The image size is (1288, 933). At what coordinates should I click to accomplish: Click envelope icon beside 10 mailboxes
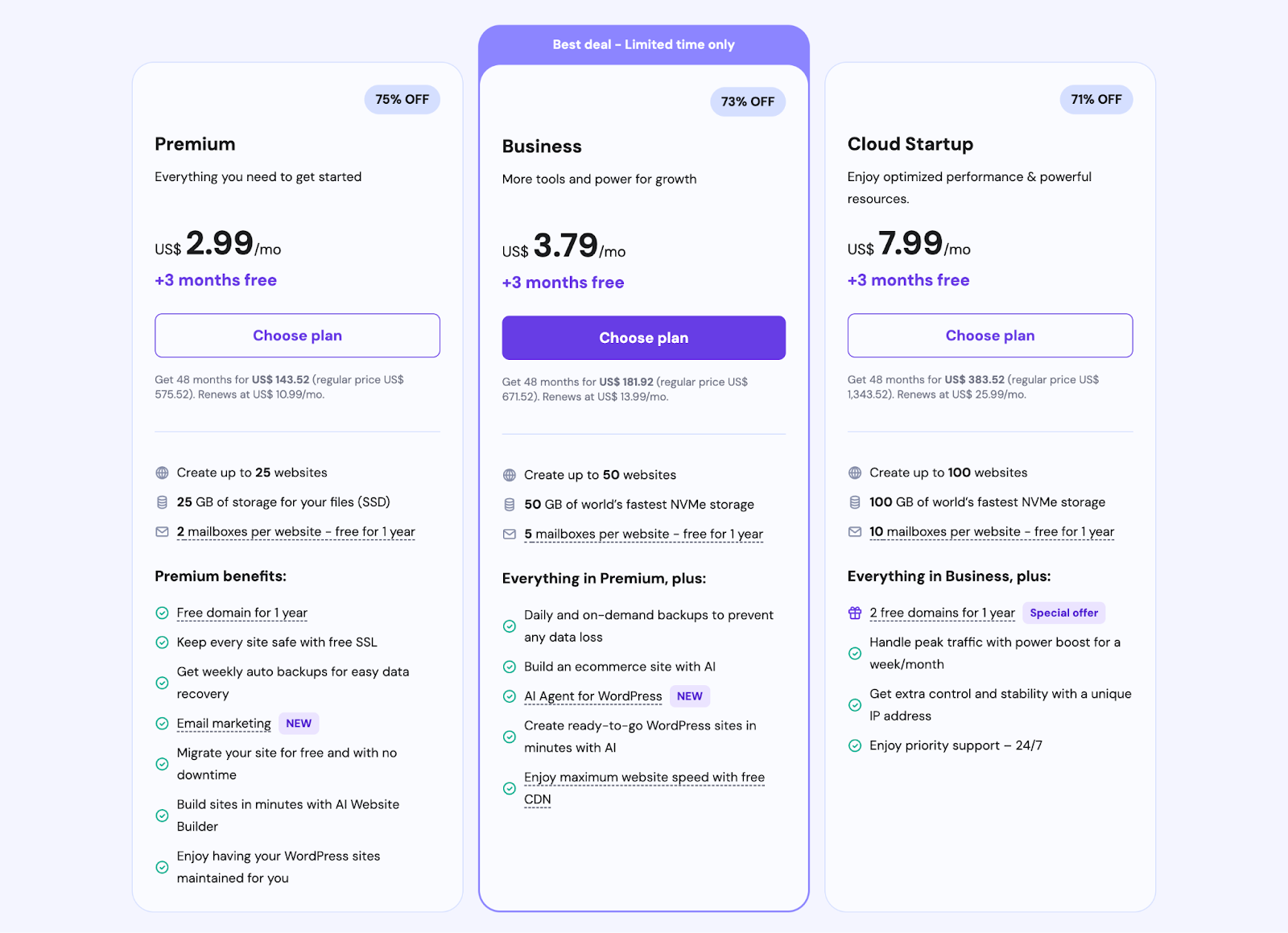(x=855, y=532)
